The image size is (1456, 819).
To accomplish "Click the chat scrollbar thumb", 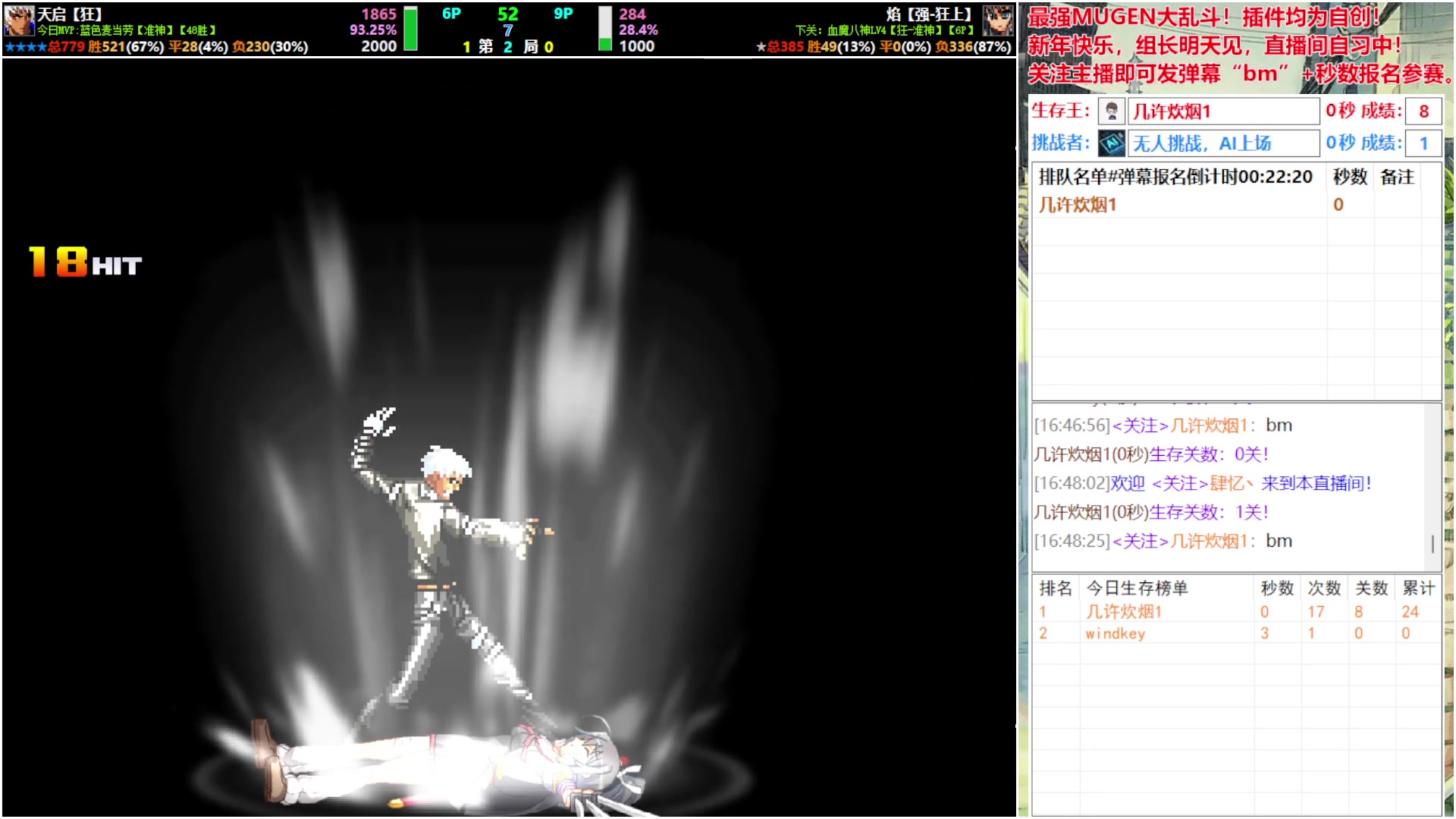I will coord(1432,544).
